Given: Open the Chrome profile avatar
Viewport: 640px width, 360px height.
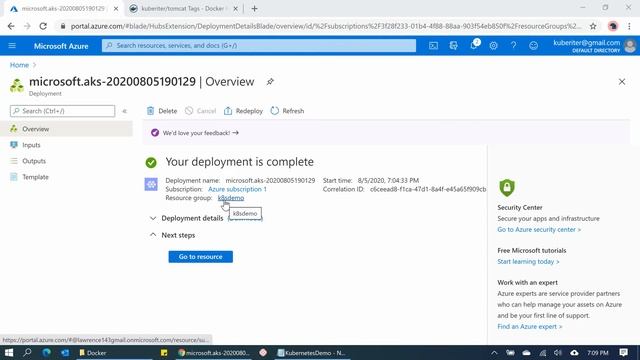Looking at the screenshot, I should tap(613, 26).
